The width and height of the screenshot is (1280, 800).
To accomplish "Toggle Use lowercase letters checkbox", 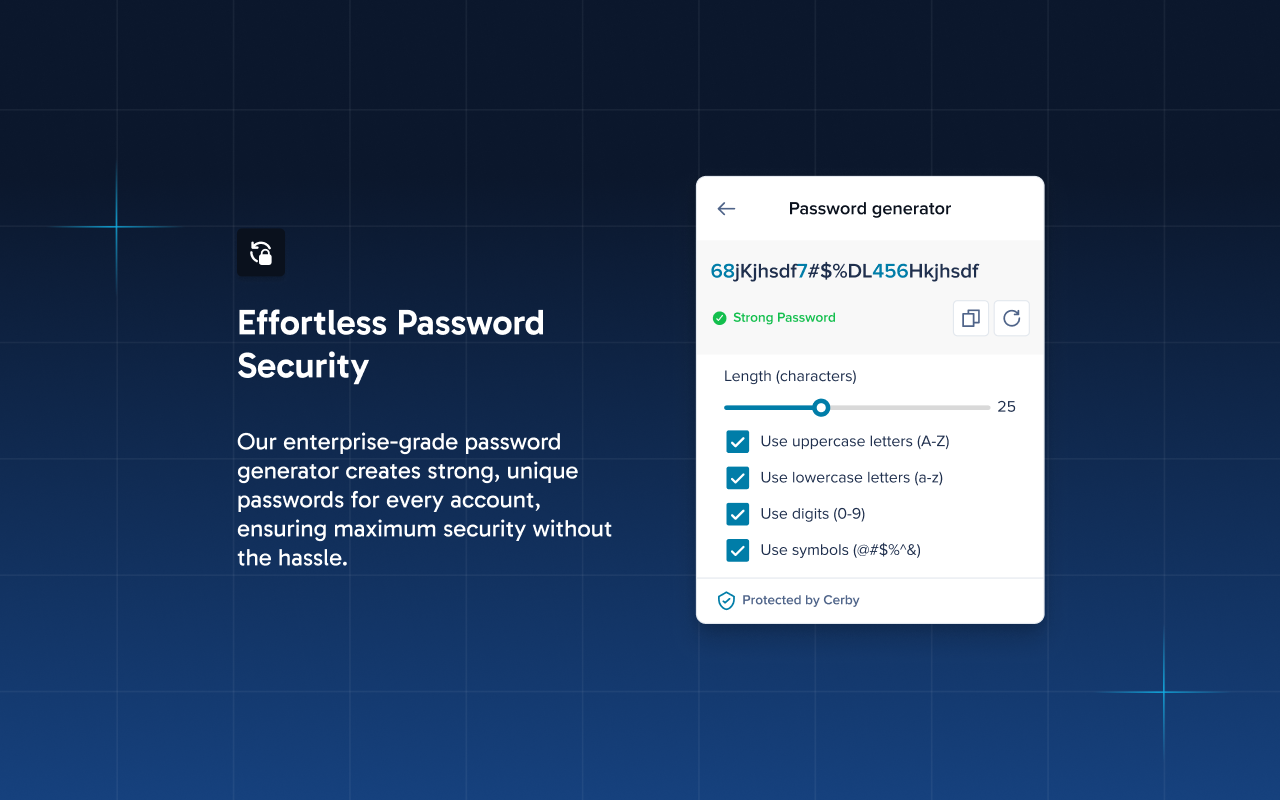I will pos(738,478).
